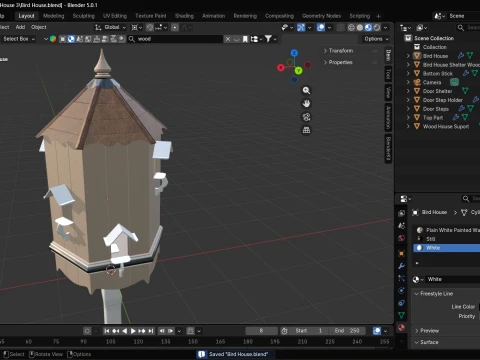Select Plain White Painted material slot
Image resolution: width=480 pixels, height=360 pixels.
[447, 230]
